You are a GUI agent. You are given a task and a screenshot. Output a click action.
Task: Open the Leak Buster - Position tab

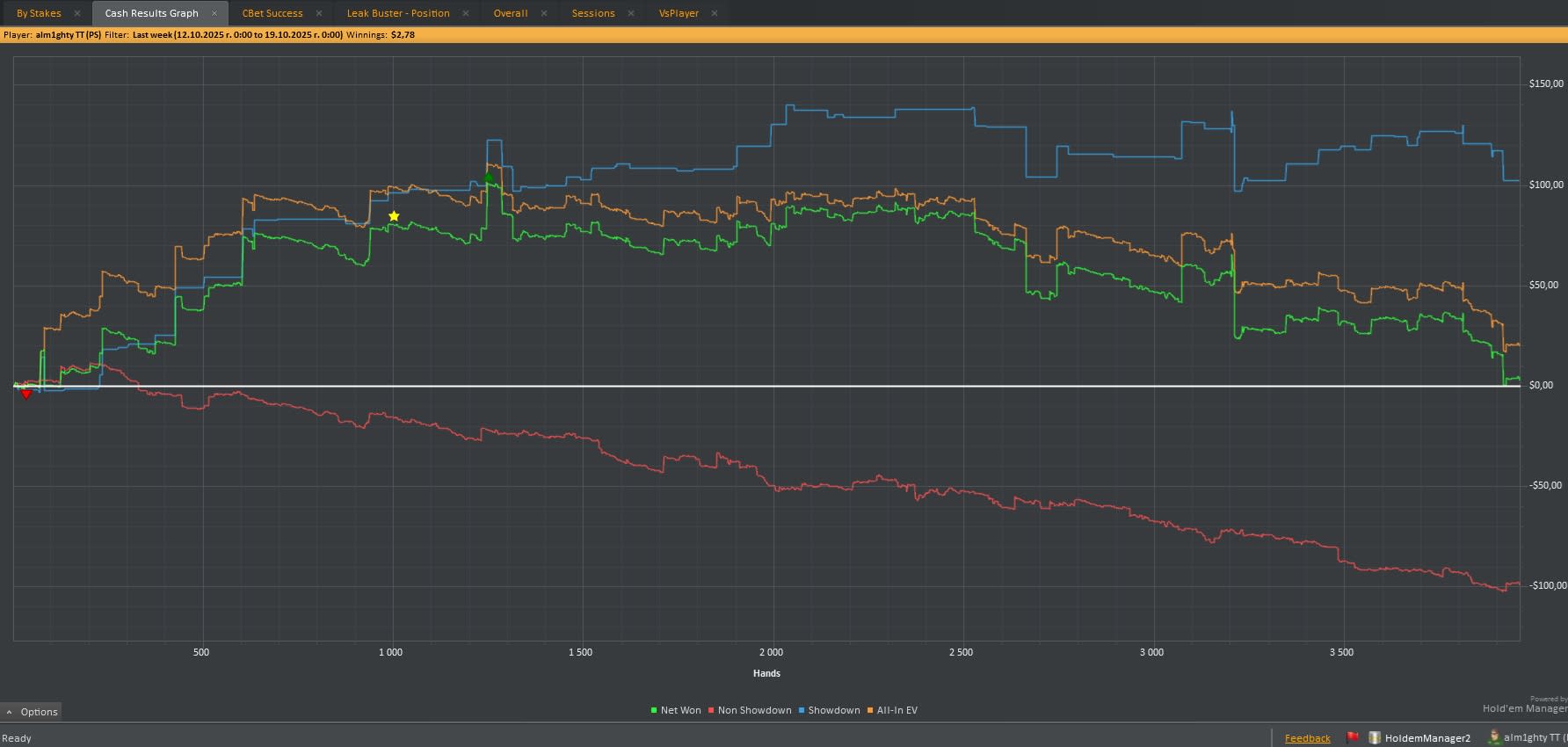(x=398, y=13)
